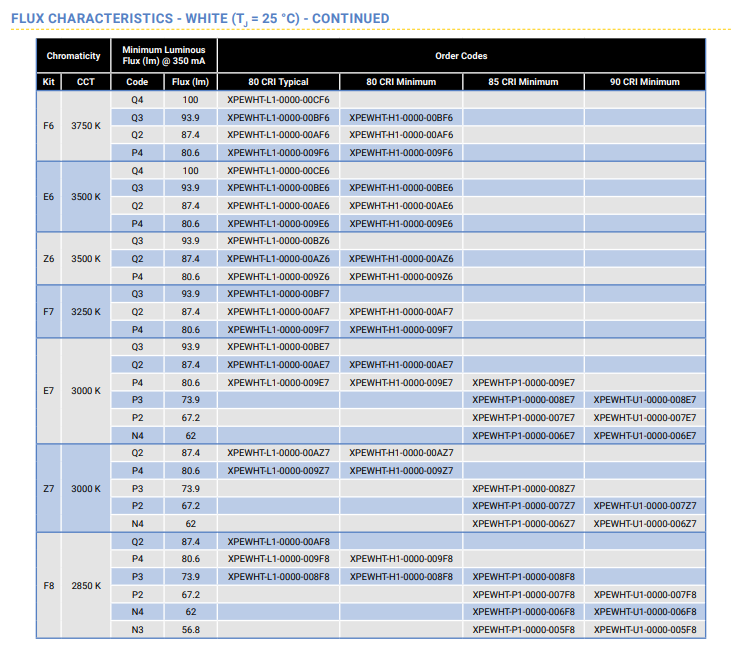This screenshot has width=735, height=660.
Task: Select kit cell 'Z7'
Action: click(x=49, y=488)
